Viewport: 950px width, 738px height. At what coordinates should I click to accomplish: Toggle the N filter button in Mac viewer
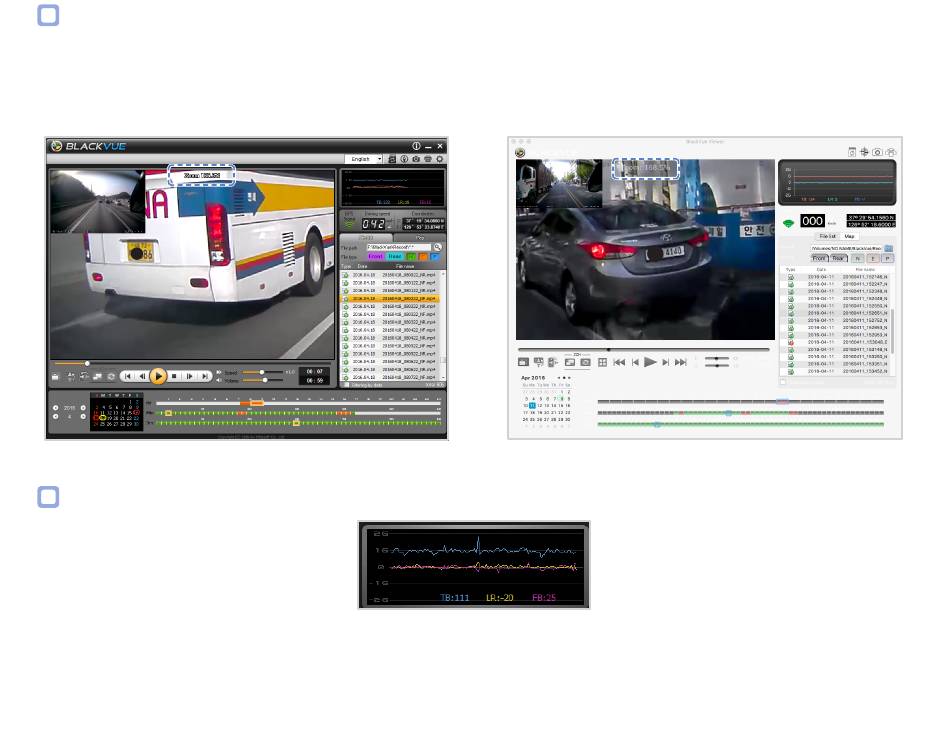[857, 258]
